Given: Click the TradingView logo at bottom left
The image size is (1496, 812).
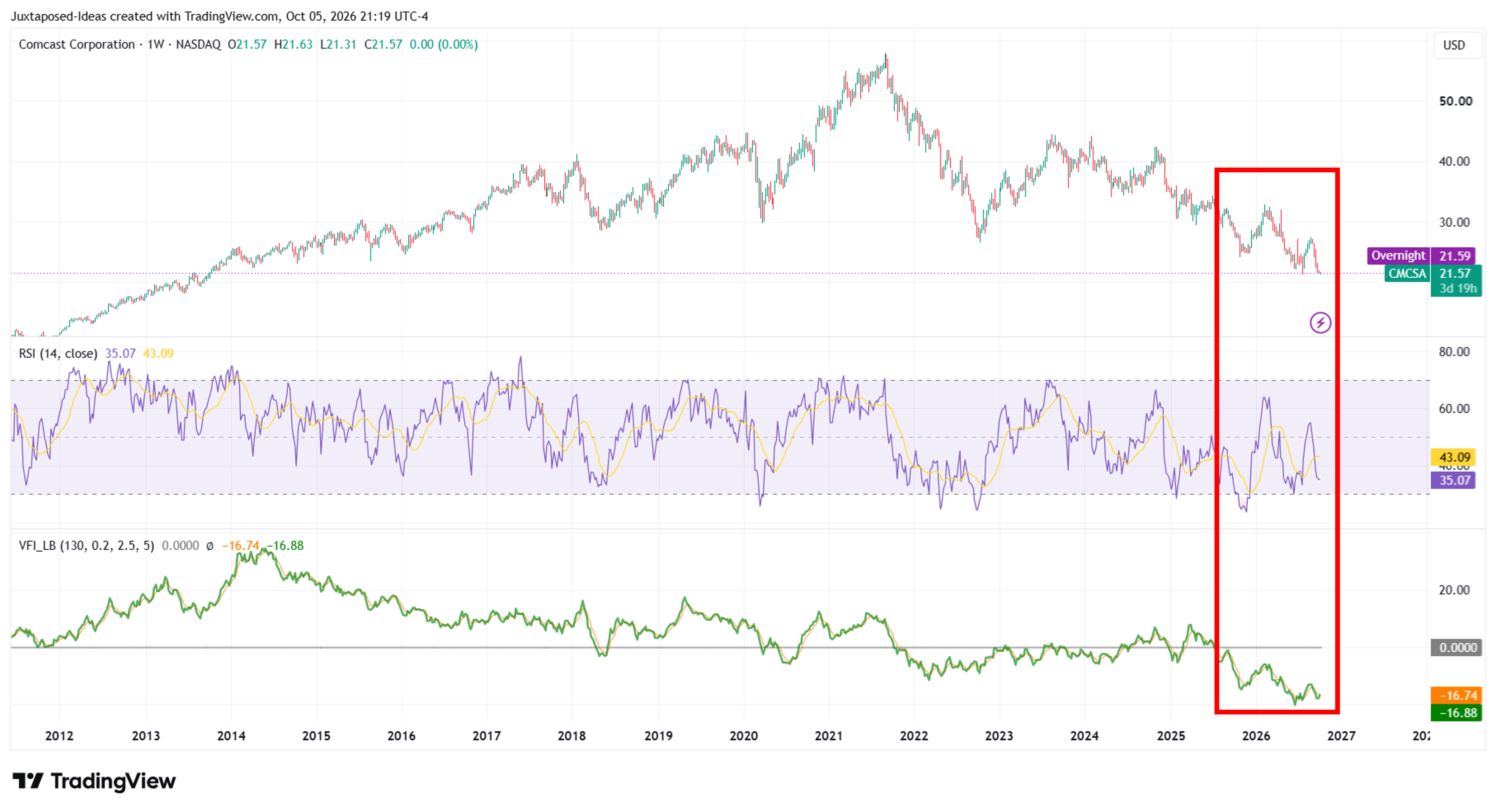Looking at the screenshot, I should (x=94, y=781).
